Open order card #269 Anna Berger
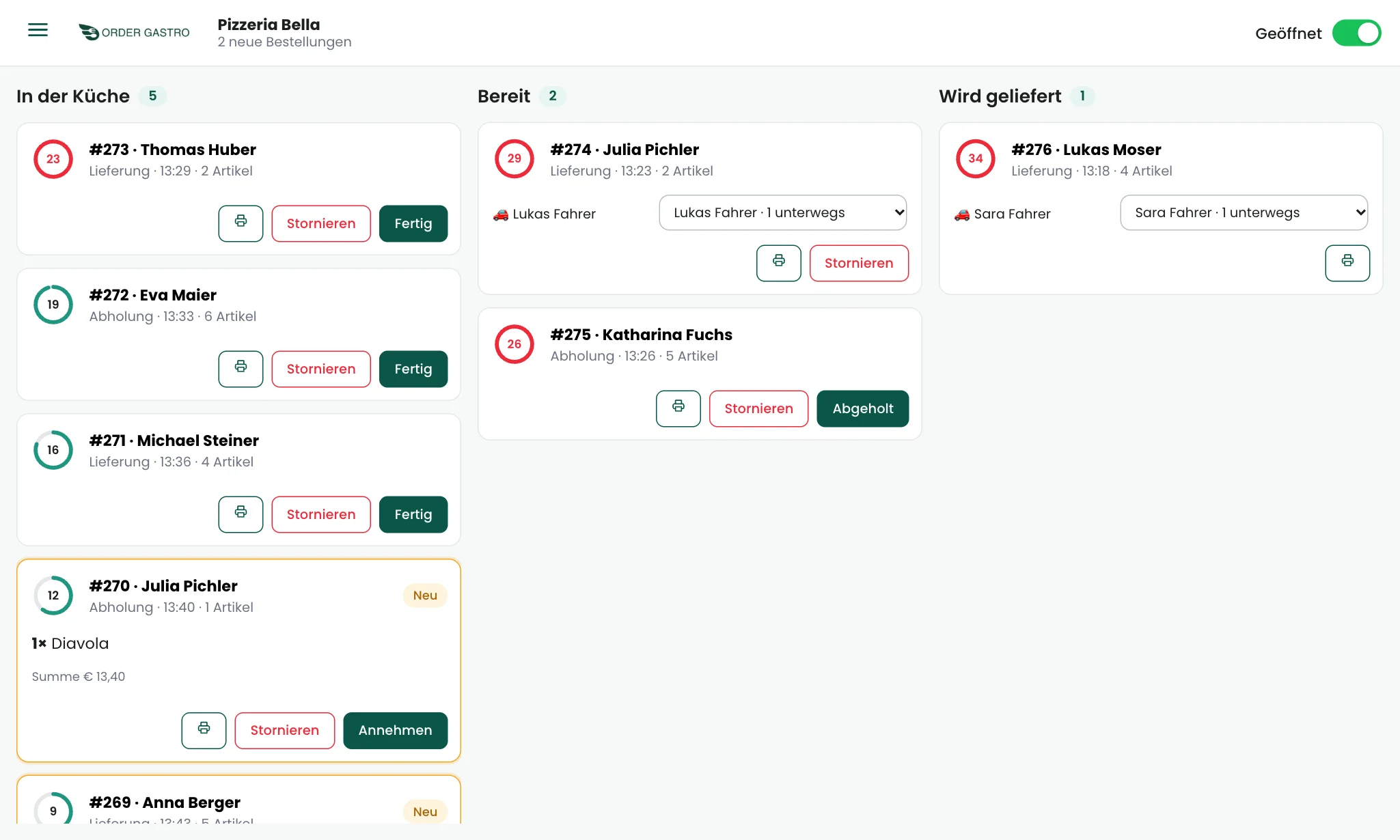Viewport: 1400px width, 840px height. click(x=238, y=799)
